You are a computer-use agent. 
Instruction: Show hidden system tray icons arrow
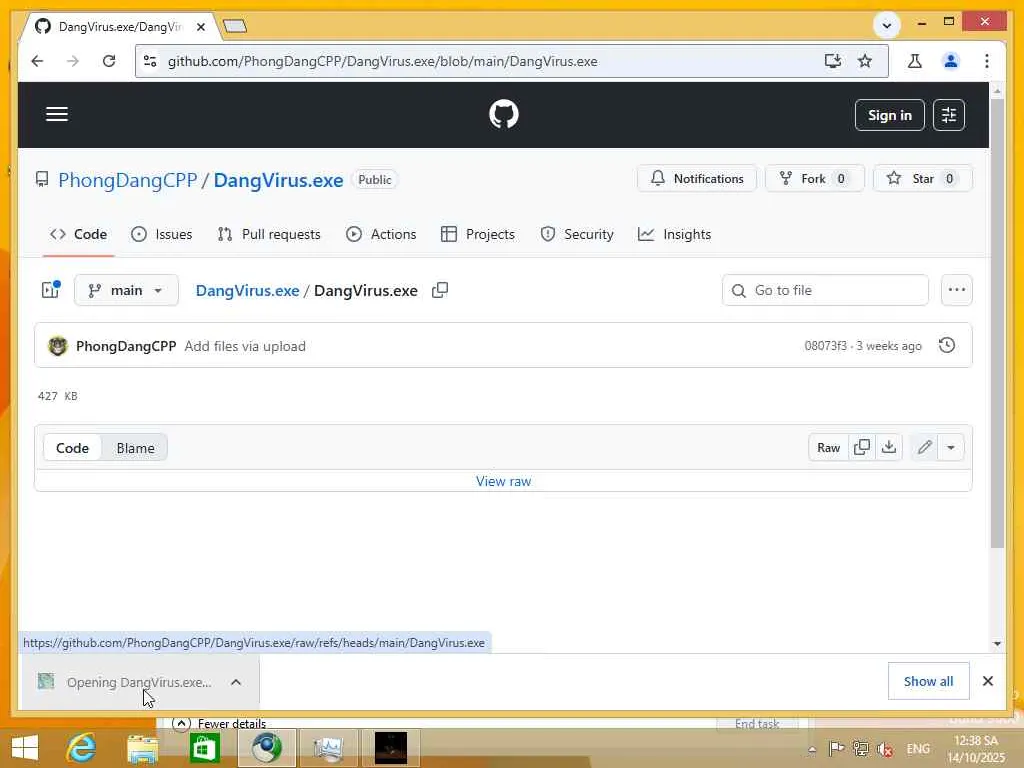point(812,750)
